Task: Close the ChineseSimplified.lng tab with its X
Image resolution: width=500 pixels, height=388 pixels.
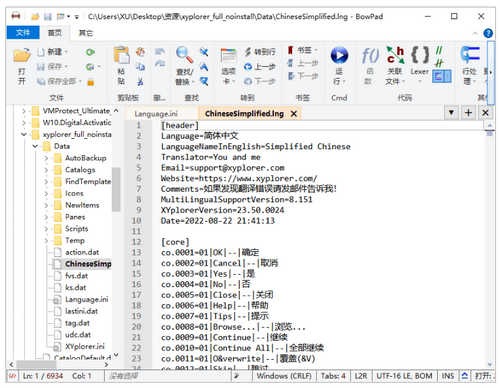Action: click(294, 114)
